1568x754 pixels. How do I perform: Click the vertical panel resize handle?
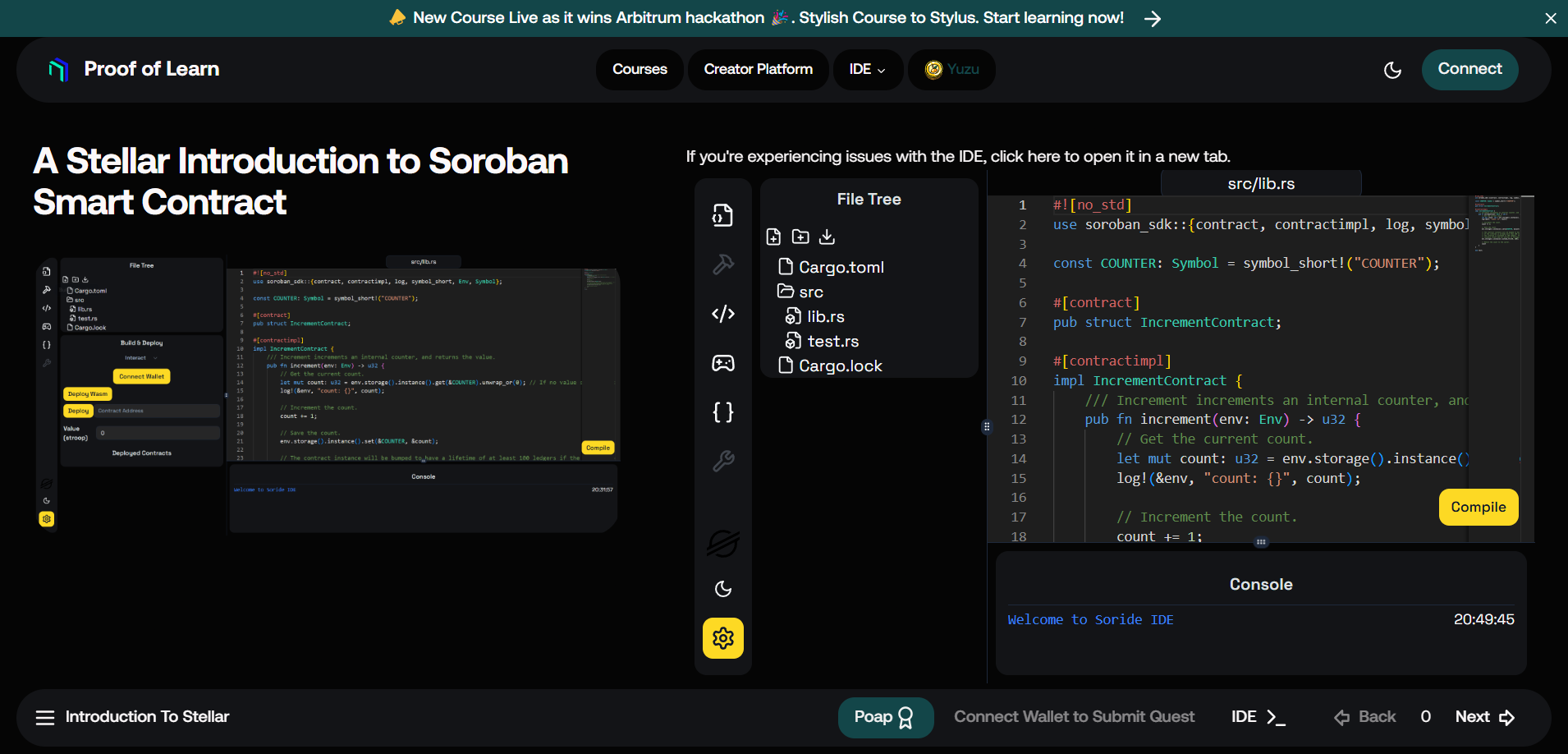pyautogui.click(x=987, y=427)
